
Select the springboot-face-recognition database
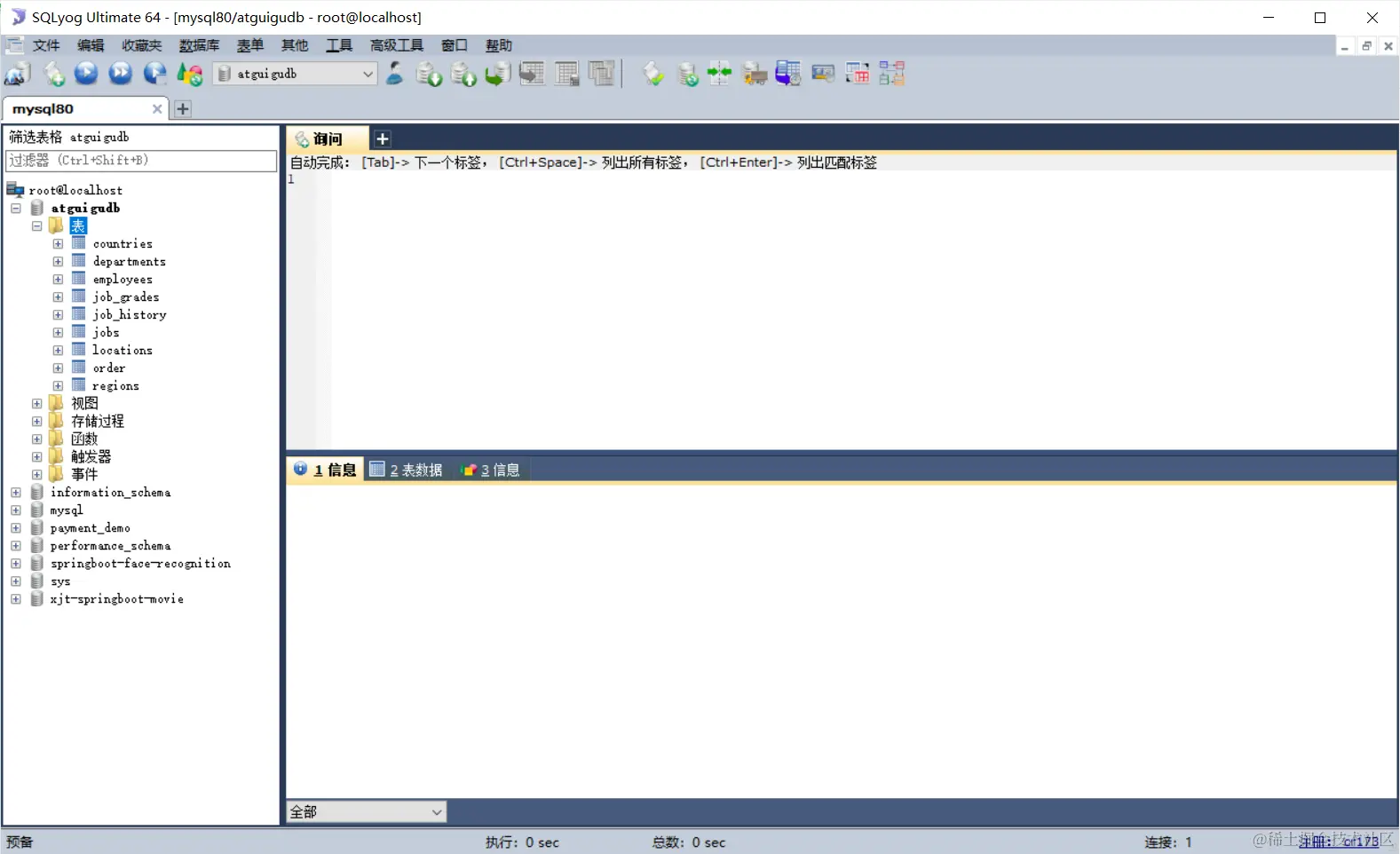click(140, 563)
